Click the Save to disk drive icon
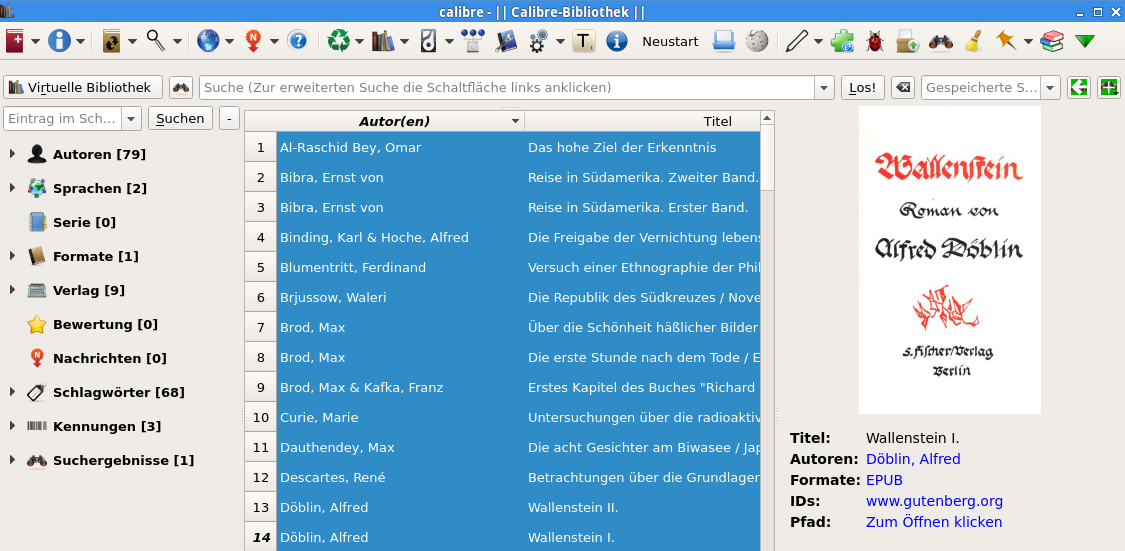1125x551 pixels. click(x=428, y=41)
